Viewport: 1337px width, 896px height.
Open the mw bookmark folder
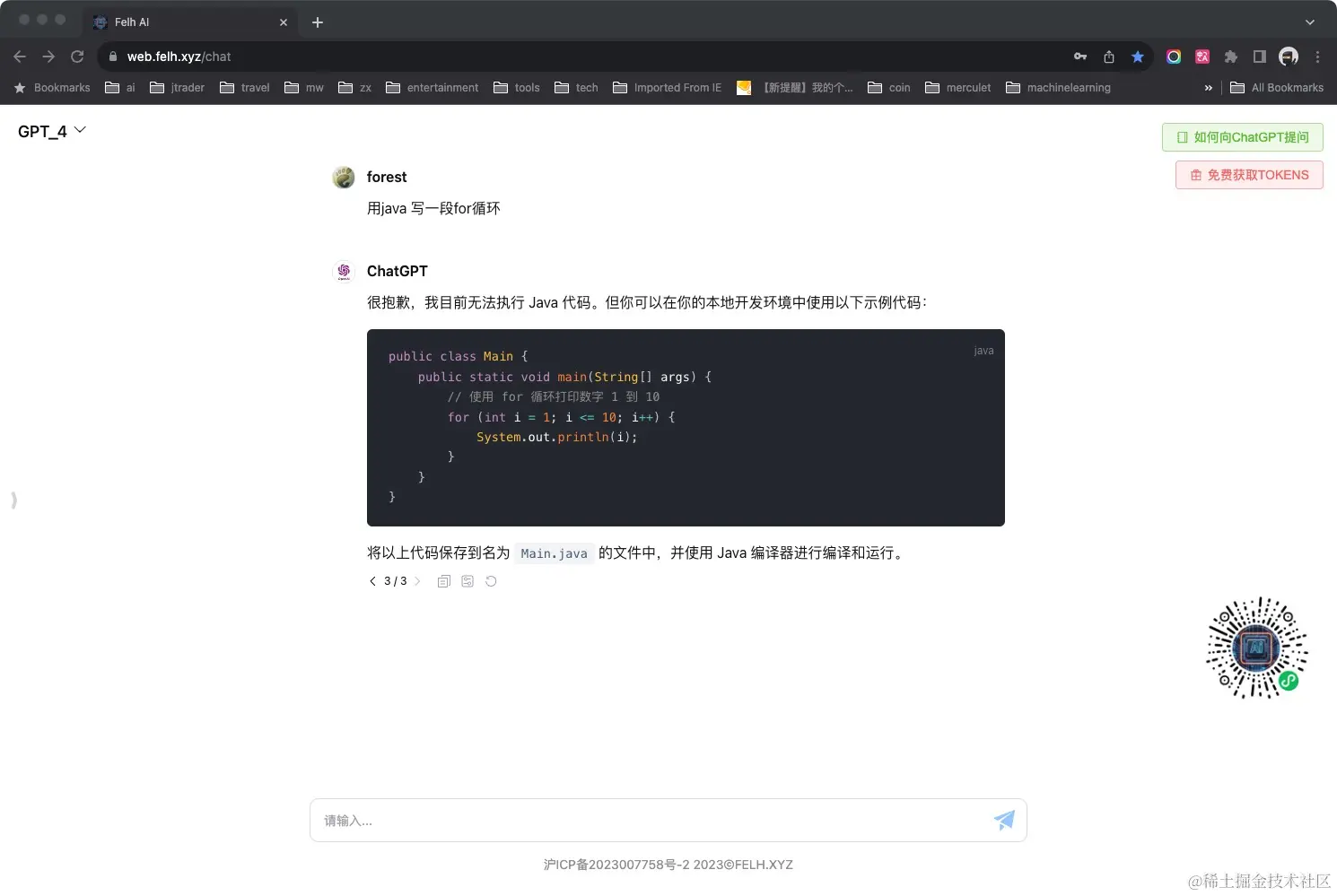click(x=304, y=88)
